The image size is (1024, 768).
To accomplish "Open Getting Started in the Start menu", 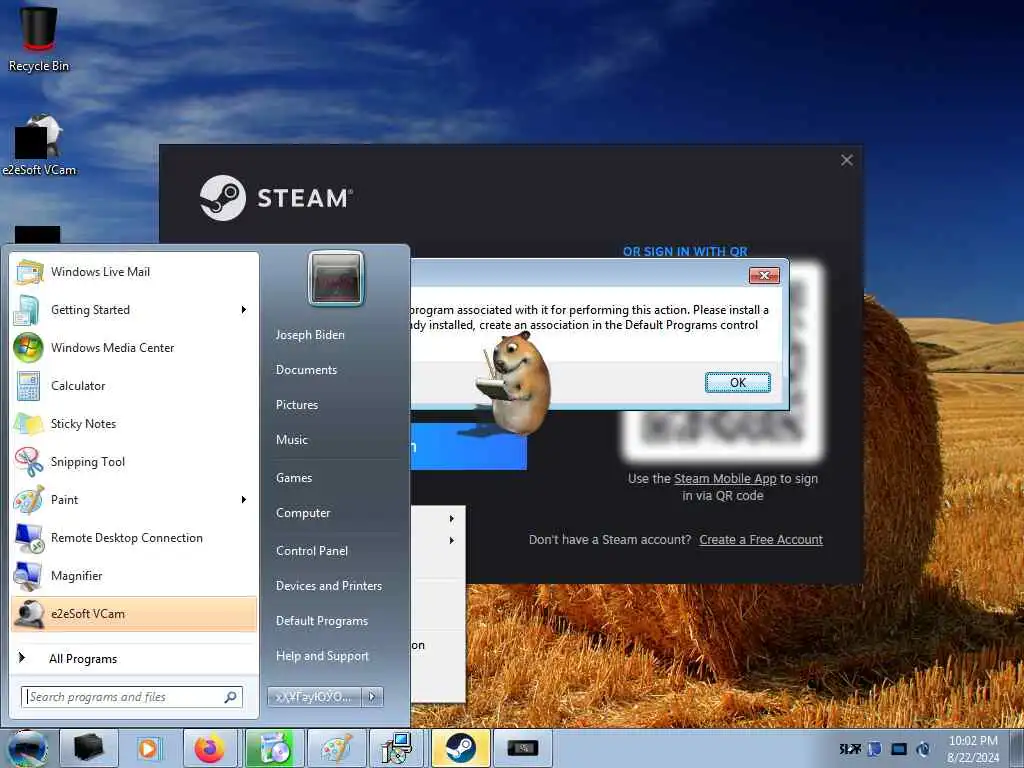I will (x=134, y=310).
